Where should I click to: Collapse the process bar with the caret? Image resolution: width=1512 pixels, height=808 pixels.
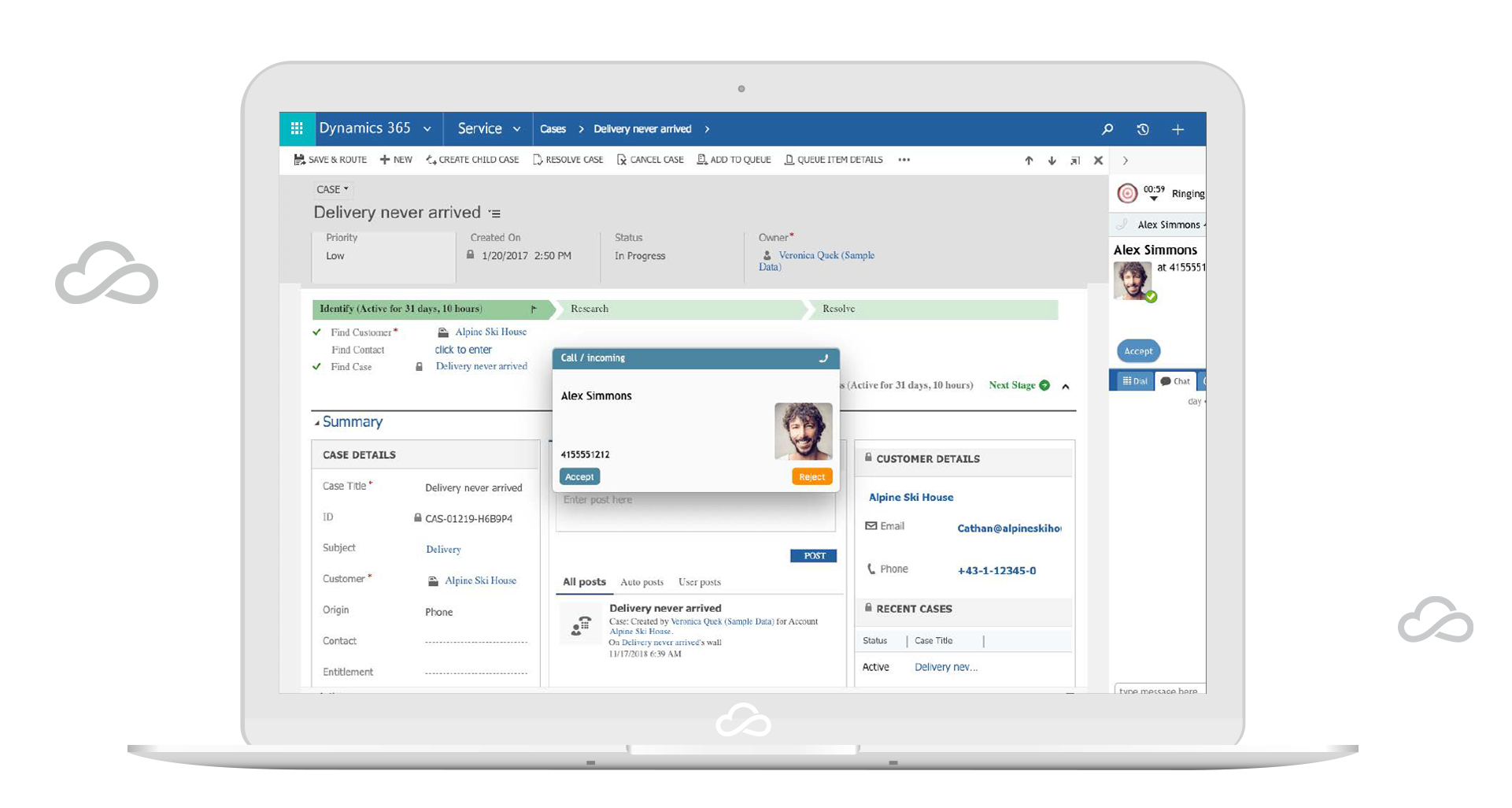[x=1066, y=386]
